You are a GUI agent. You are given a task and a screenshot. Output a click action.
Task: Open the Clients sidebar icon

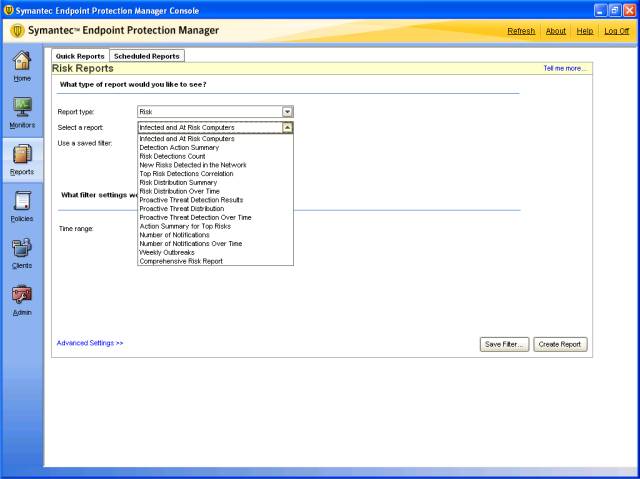point(22,248)
